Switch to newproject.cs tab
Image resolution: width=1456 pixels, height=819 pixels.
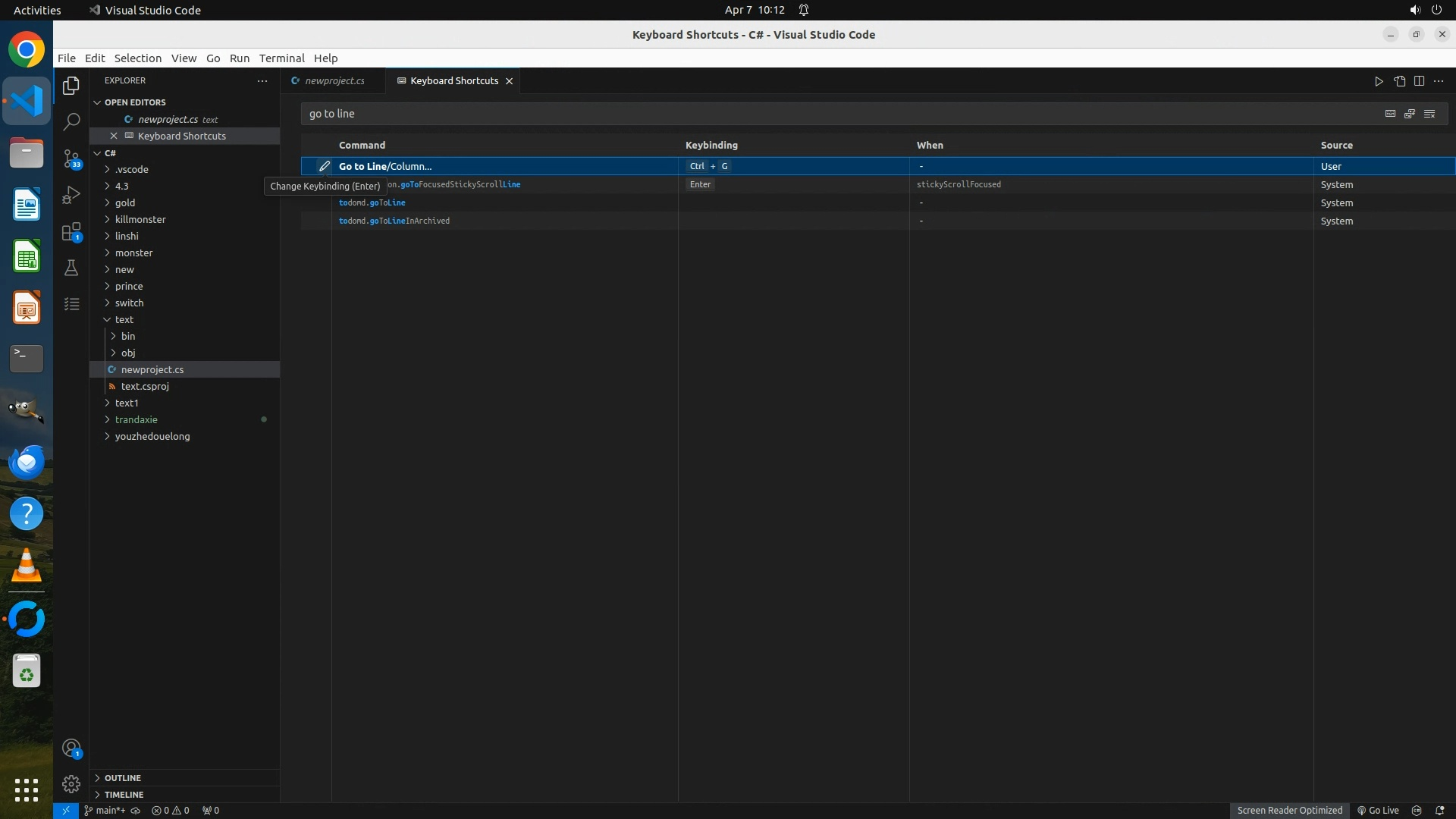click(x=334, y=81)
